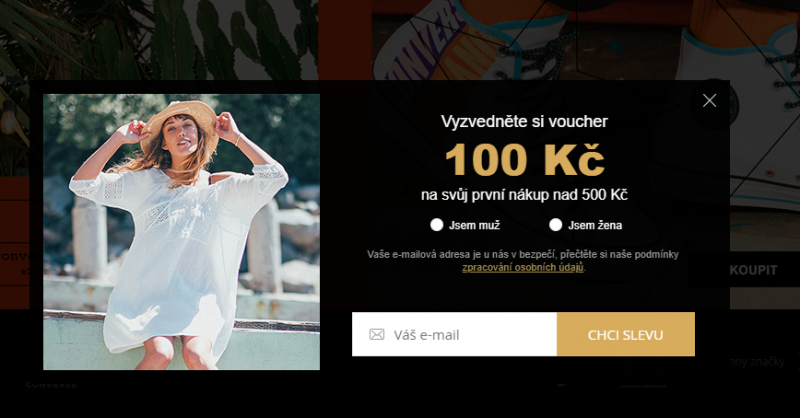
Task: Close the voucher popup with the X icon
Action: tap(709, 101)
